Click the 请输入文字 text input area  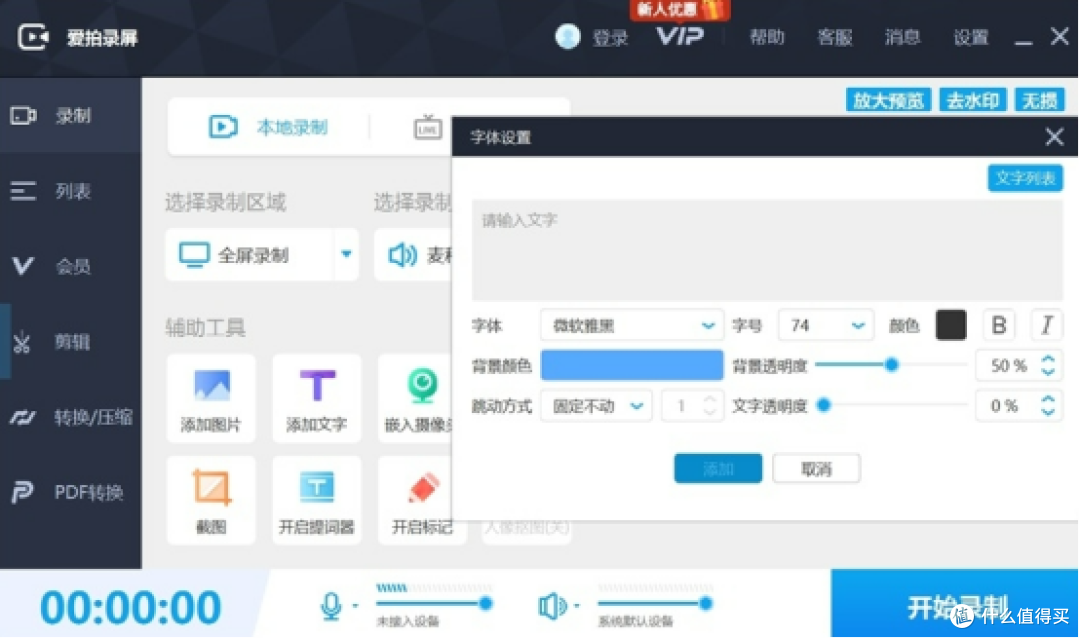click(767, 250)
